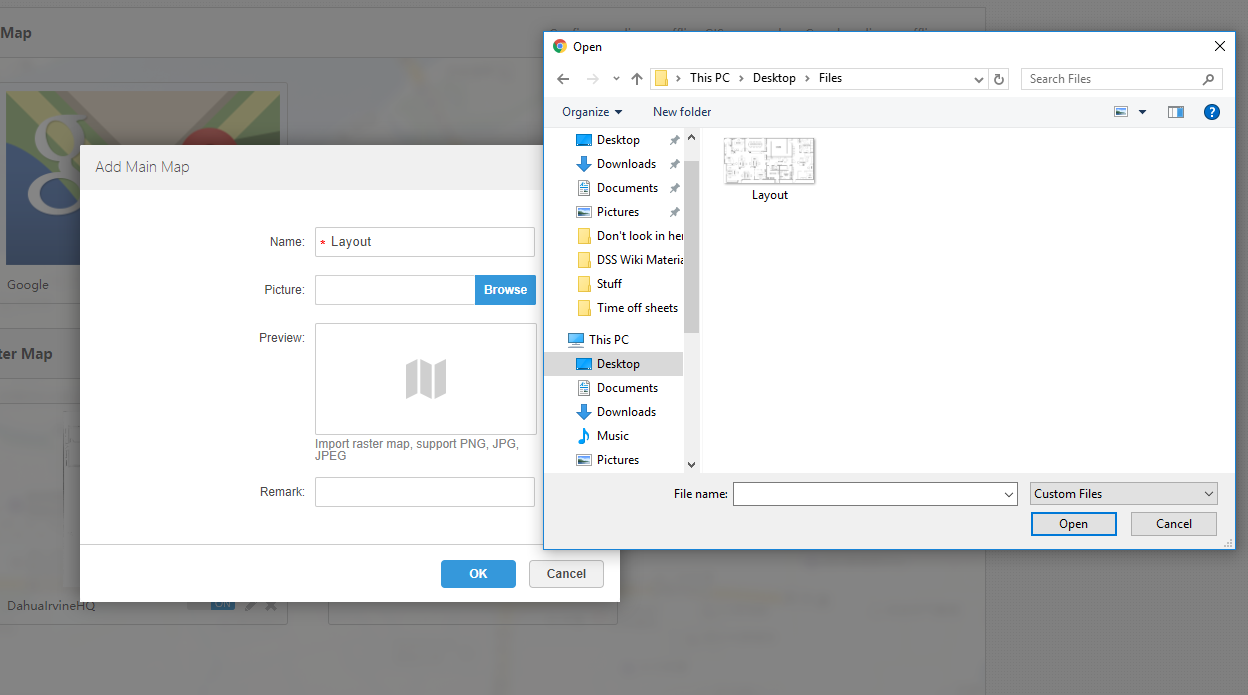
Task: Click the search magnifier in Search Files
Action: pos(1209,79)
